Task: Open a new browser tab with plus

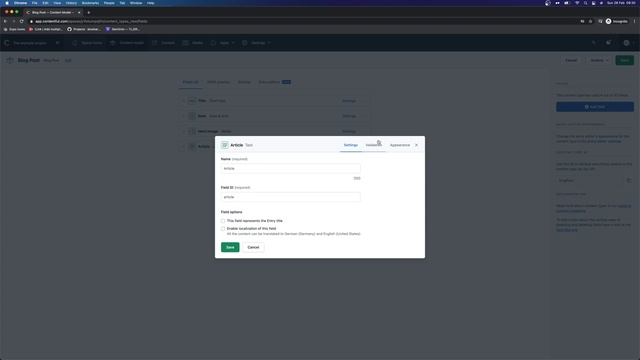Action: [89, 12]
